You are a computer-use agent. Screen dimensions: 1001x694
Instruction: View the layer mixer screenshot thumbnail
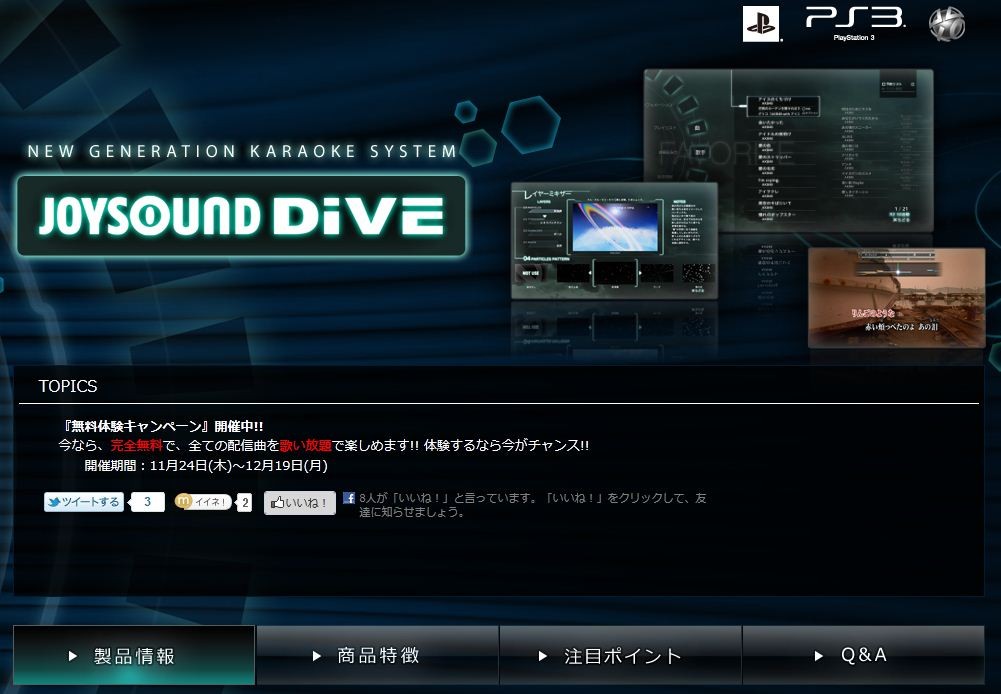[614, 241]
